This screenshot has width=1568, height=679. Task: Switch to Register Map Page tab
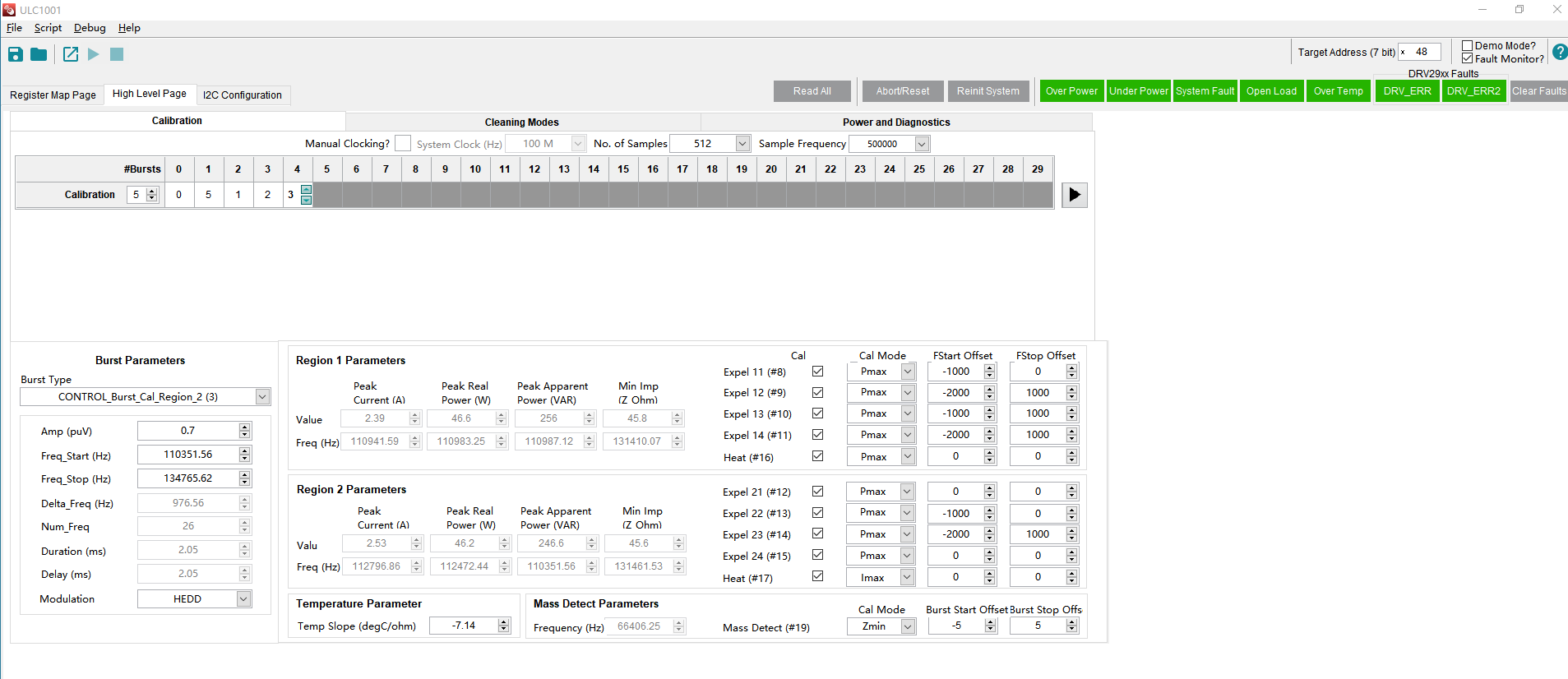[53, 95]
